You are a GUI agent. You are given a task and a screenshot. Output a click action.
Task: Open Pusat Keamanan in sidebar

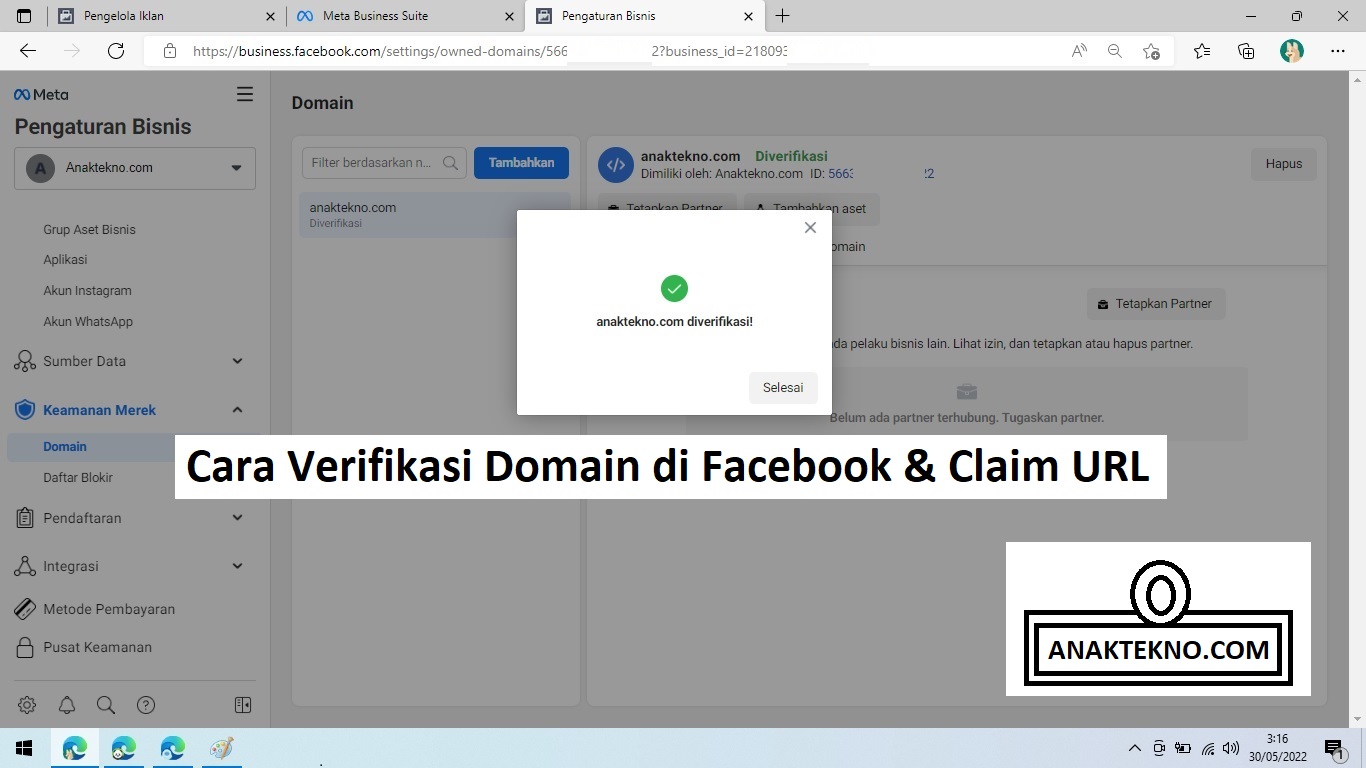tap(97, 647)
